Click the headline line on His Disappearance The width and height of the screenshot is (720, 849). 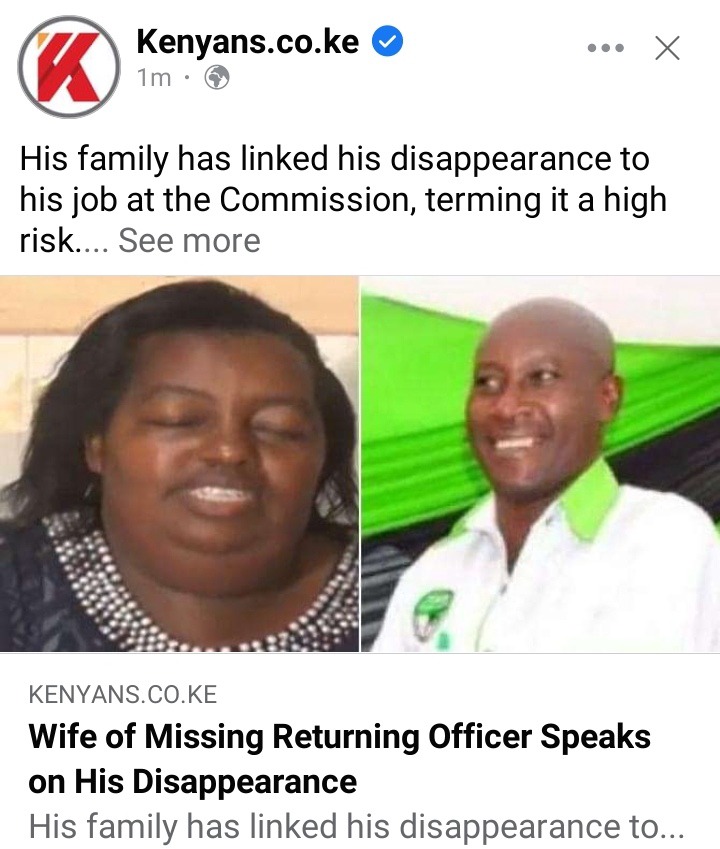click(x=193, y=782)
